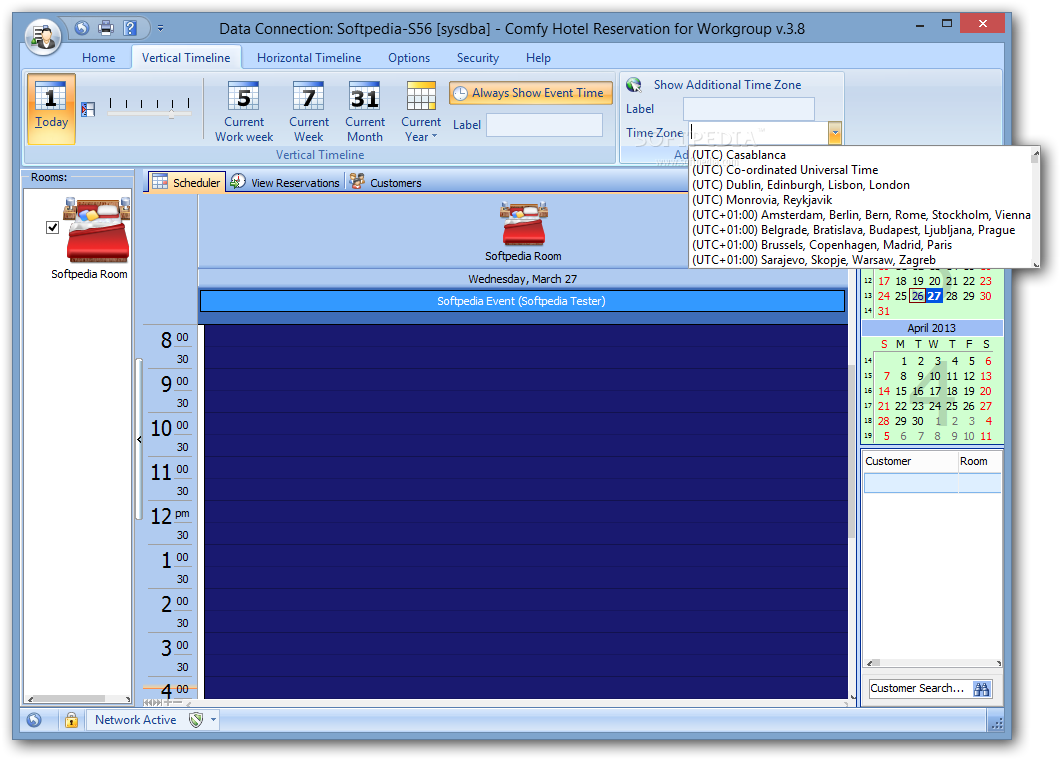Click the Room column header
Screen dimensions: 1061x760
[x=979, y=462]
